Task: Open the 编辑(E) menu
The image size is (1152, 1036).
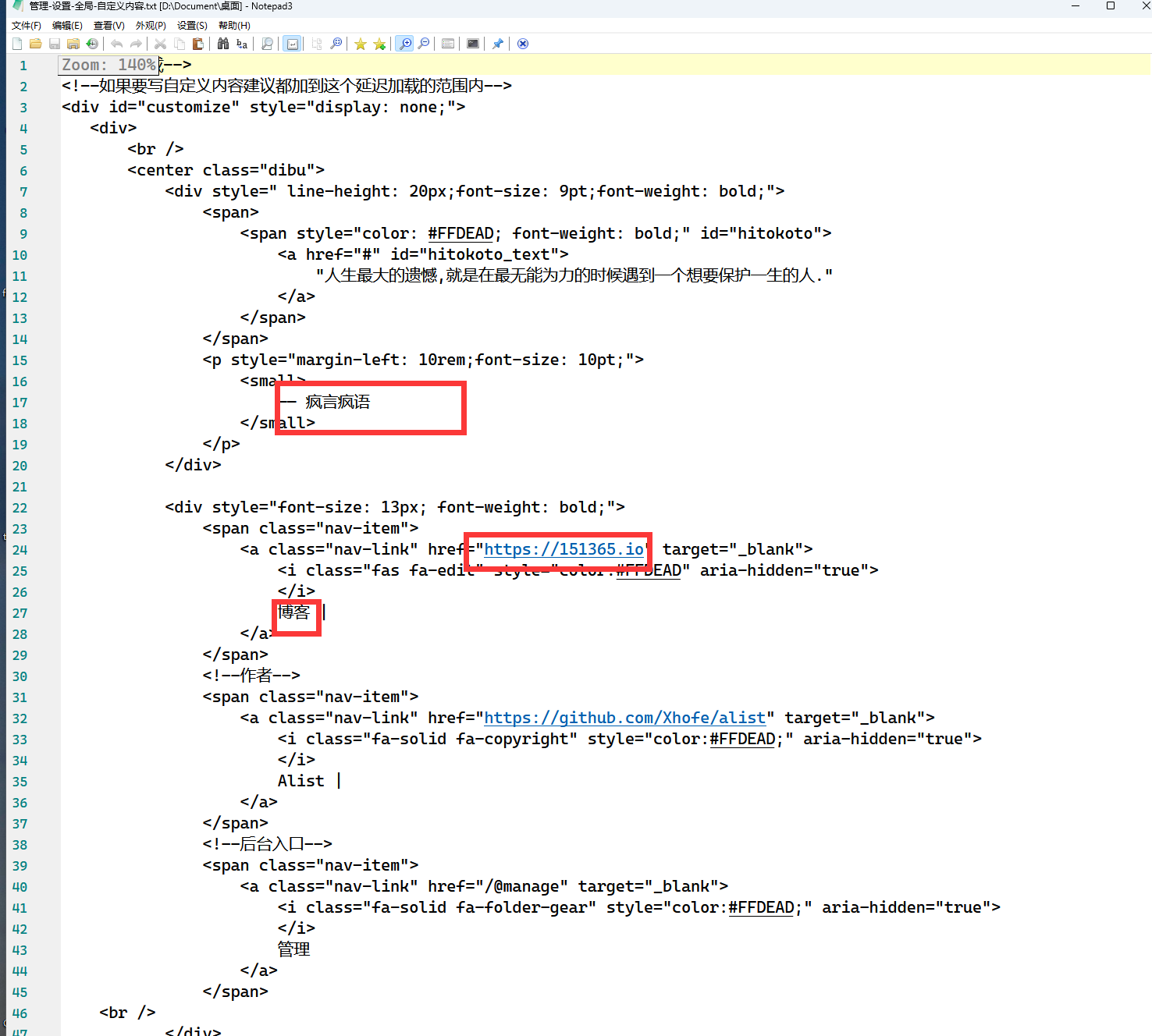Action: click(67, 26)
